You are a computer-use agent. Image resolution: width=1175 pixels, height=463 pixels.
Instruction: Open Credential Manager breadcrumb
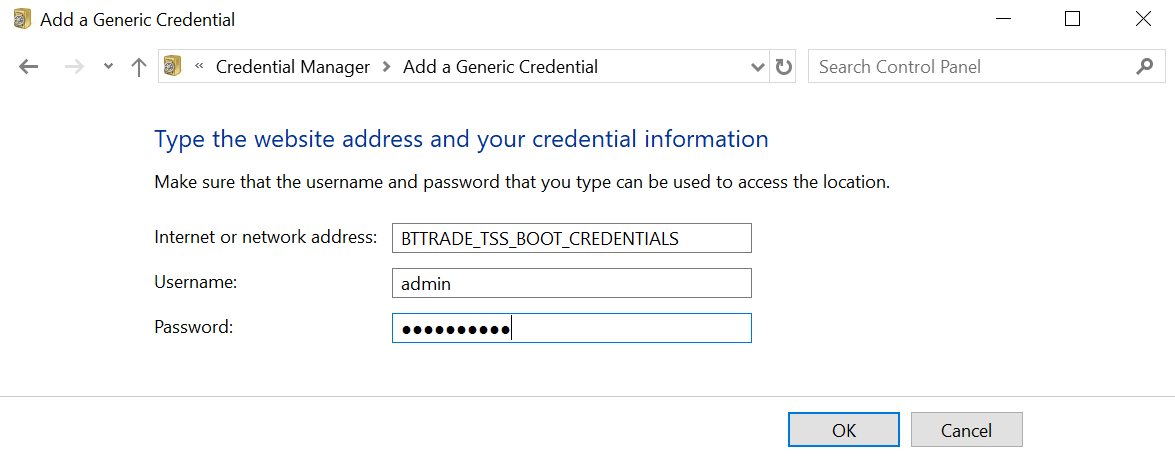tap(293, 67)
